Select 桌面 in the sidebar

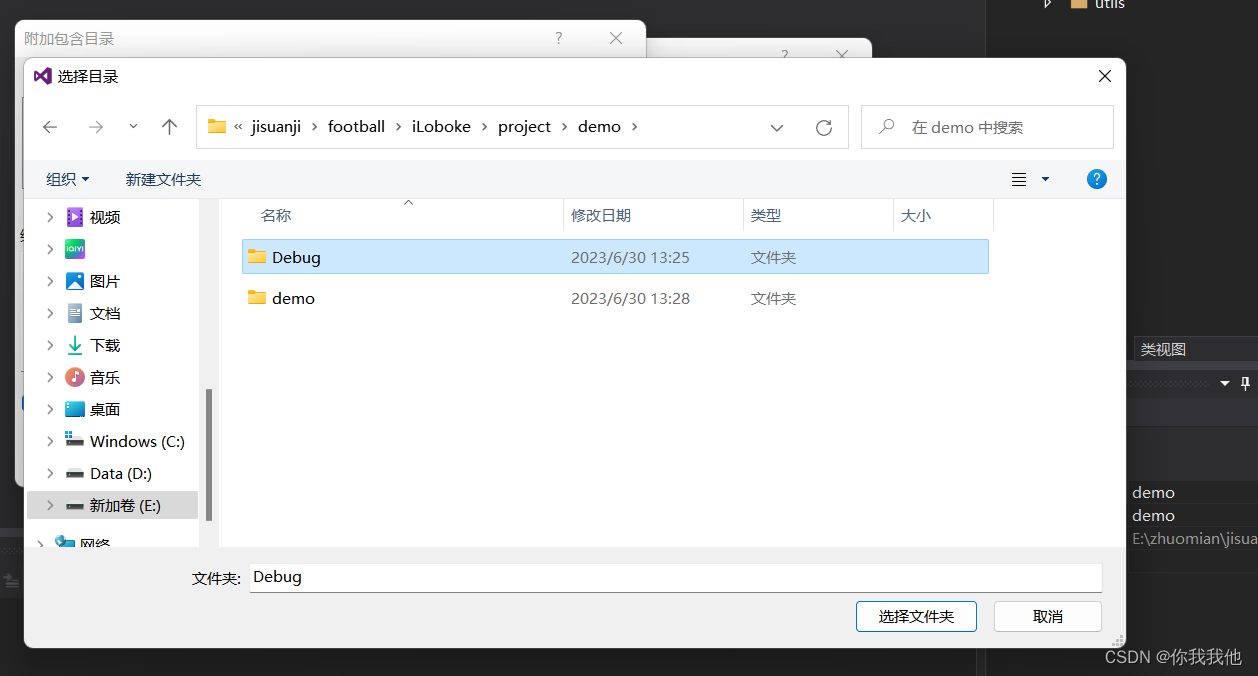click(x=104, y=408)
